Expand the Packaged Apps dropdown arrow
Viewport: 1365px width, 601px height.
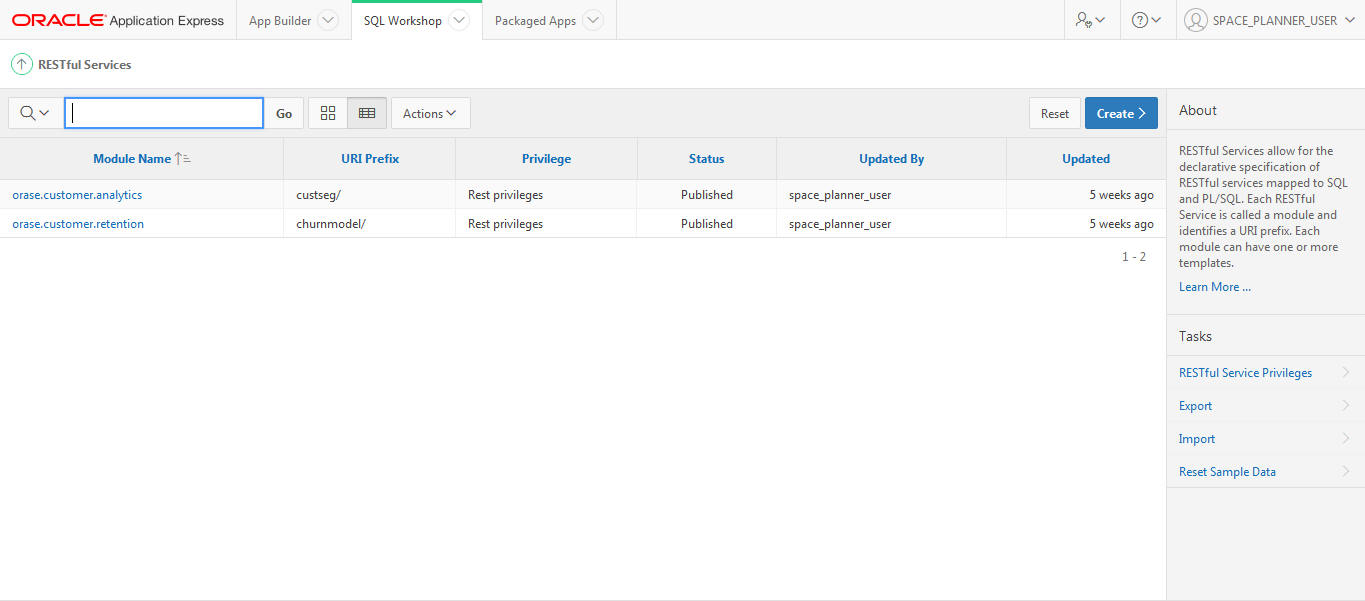pyautogui.click(x=592, y=20)
